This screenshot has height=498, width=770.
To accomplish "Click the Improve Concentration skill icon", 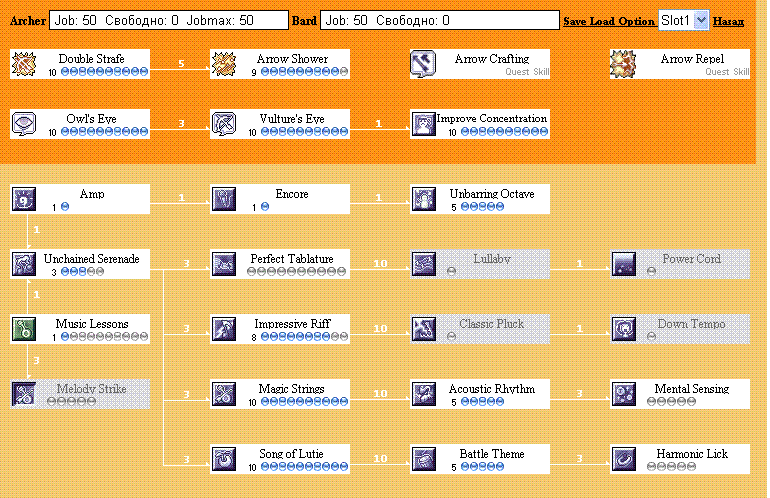I will click(x=424, y=124).
